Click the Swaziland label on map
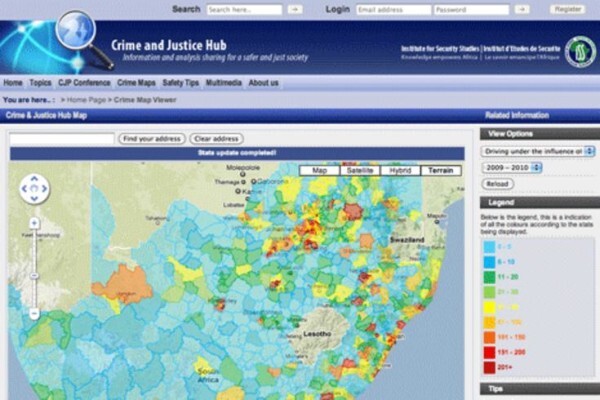The image size is (600, 400). click(x=407, y=240)
